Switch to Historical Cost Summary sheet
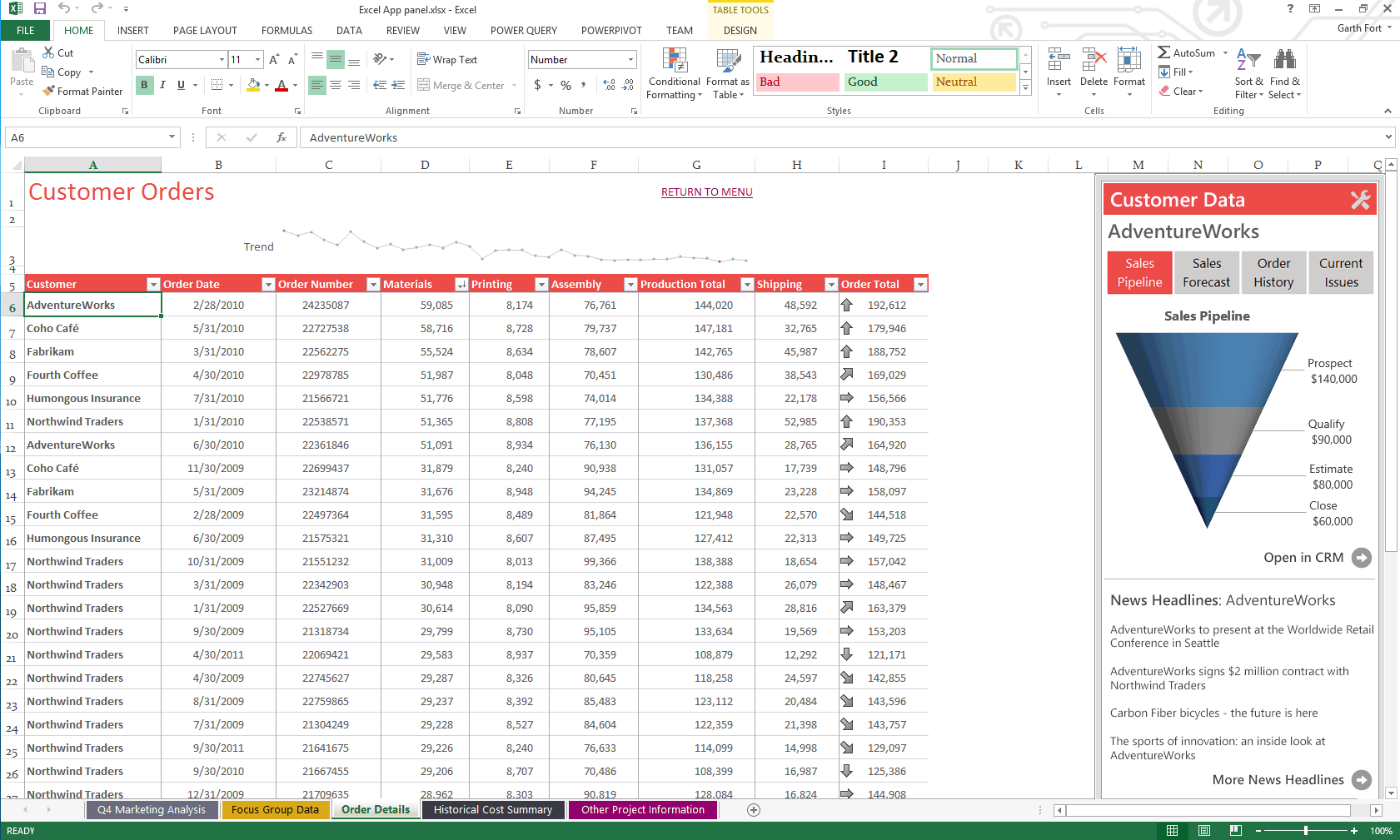The image size is (1400, 840). click(493, 810)
